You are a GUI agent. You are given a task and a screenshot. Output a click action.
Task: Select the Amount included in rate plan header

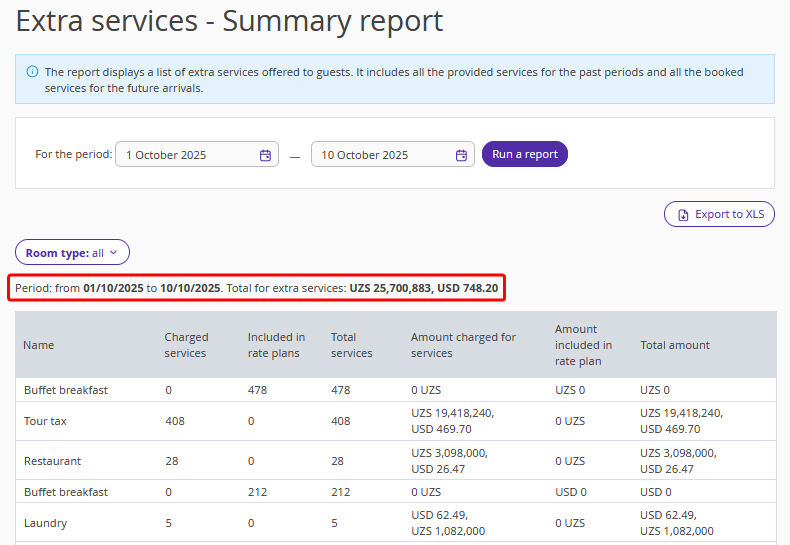(x=583, y=345)
